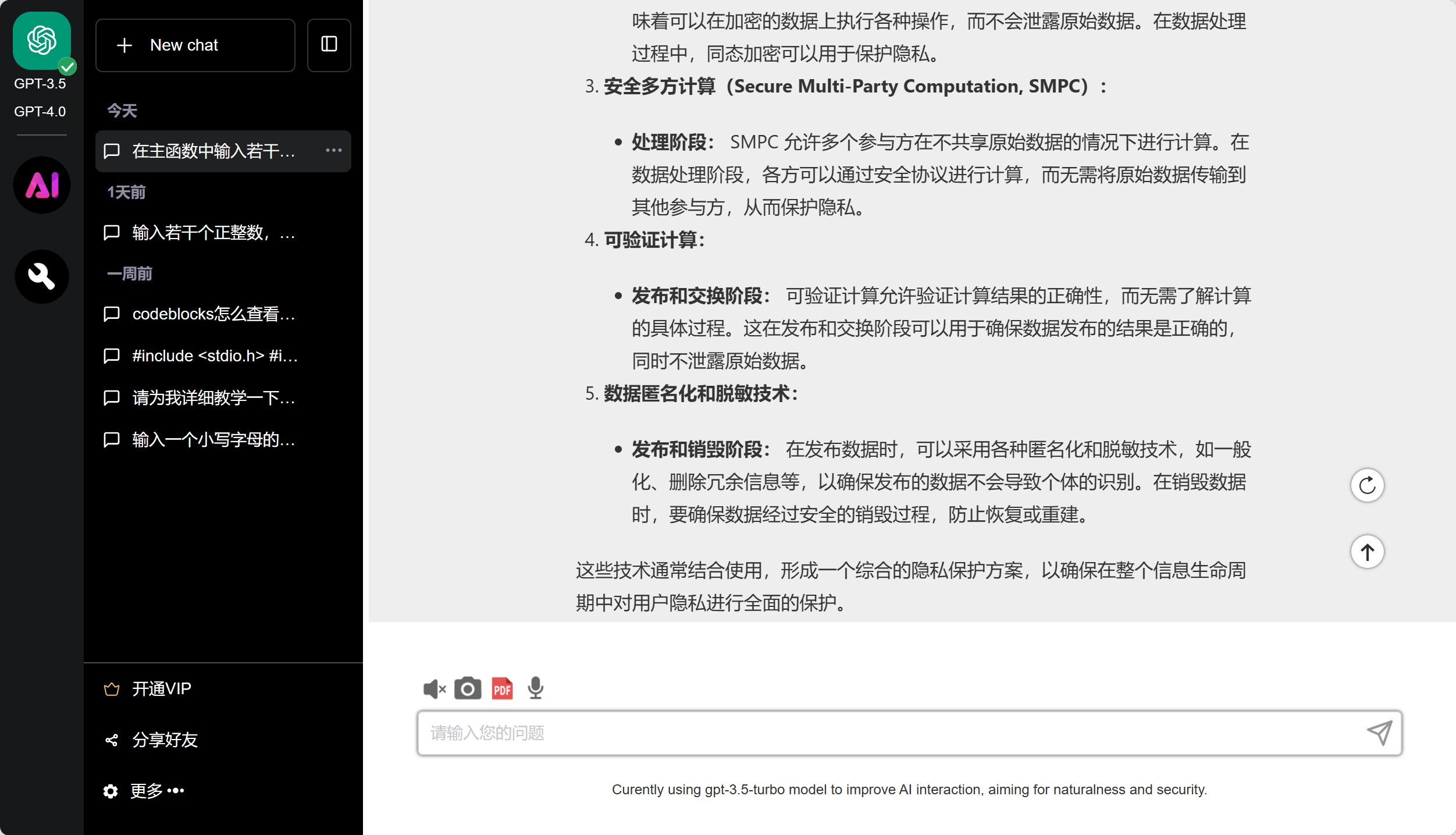The image size is (1456, 835).
Task: Toggle the sidebar collapse button
Action: 329,45
